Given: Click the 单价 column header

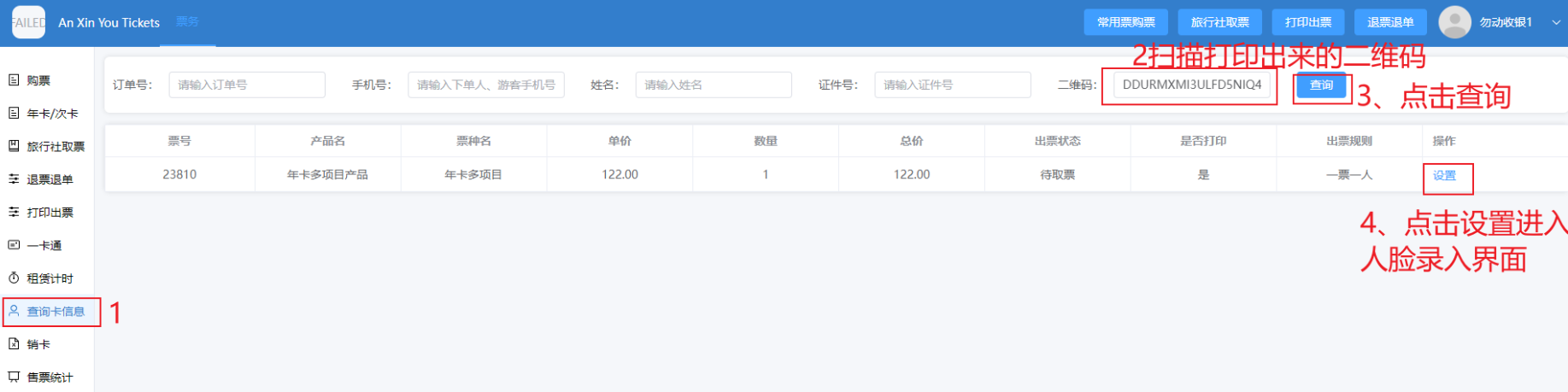Looking at the screenshot, I should click(x=620, y=141).
